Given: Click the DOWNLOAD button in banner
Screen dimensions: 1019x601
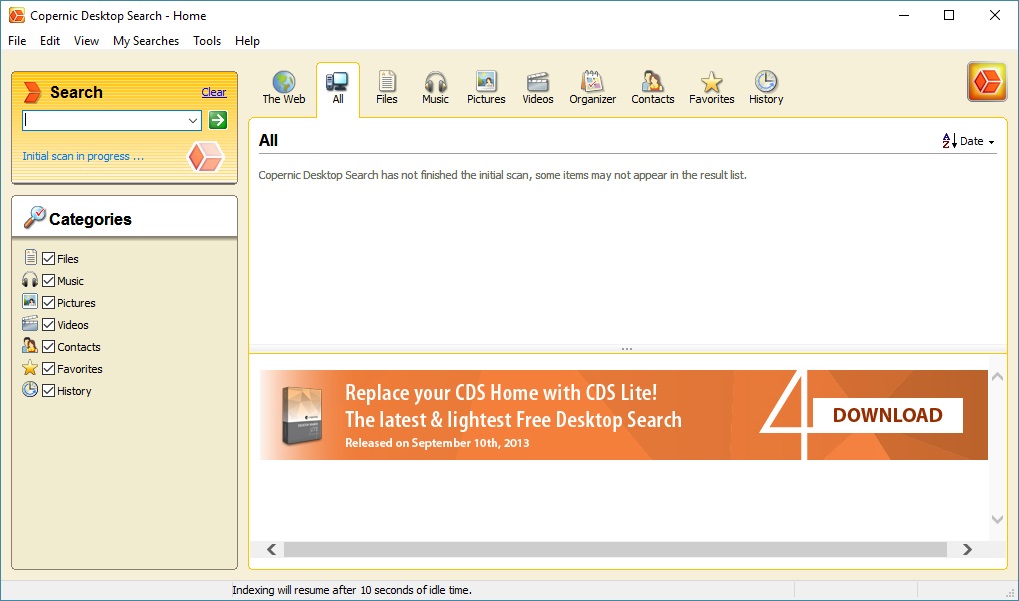Looking at the screenshot, I should click(887, 415).
